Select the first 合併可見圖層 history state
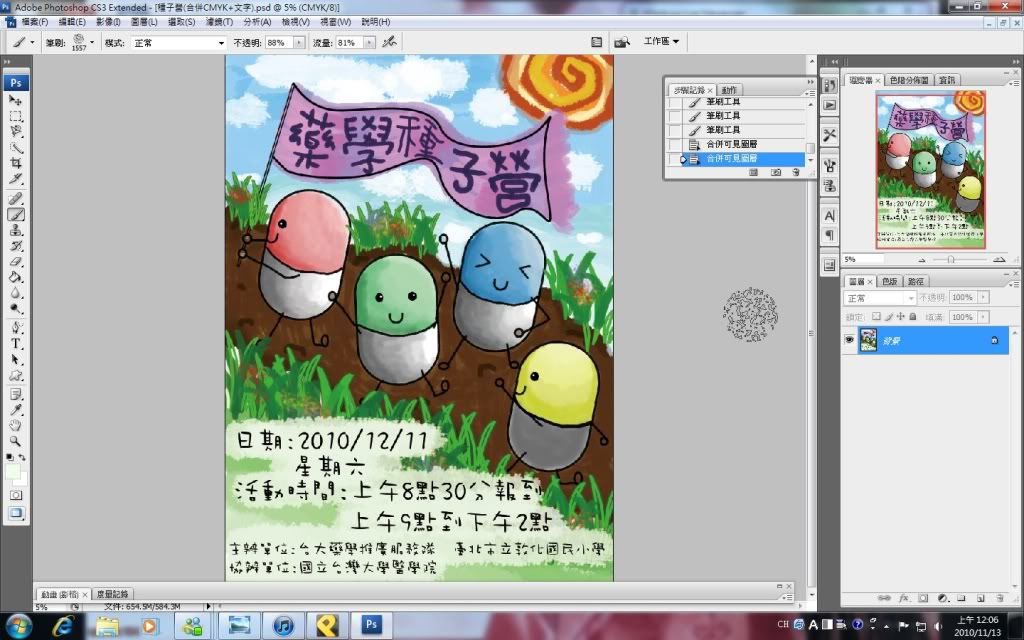 [x=731, y=144]
